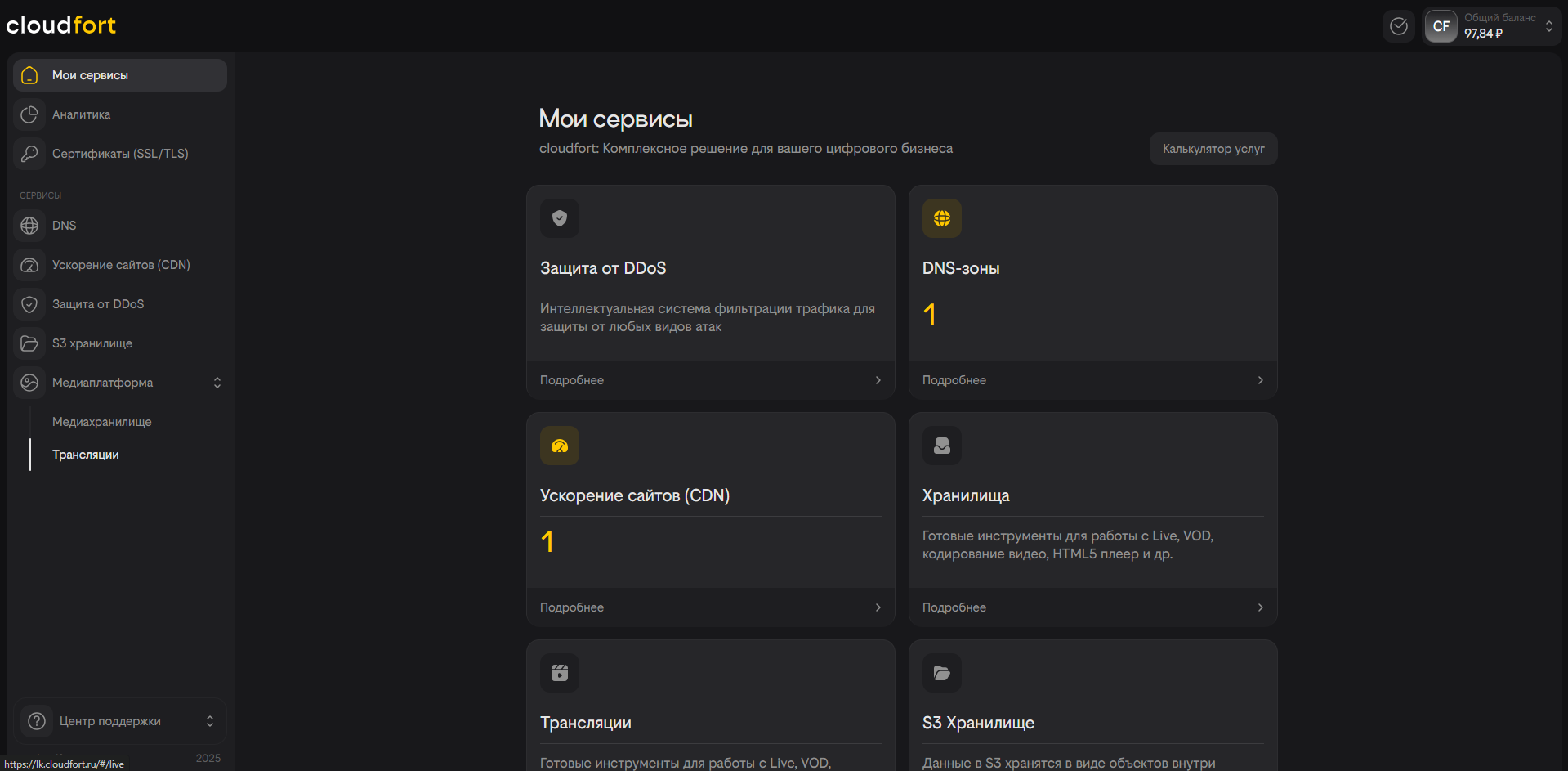Click the checkmark circle icon in header
1568x771 pixels.
coord(1399,26)
